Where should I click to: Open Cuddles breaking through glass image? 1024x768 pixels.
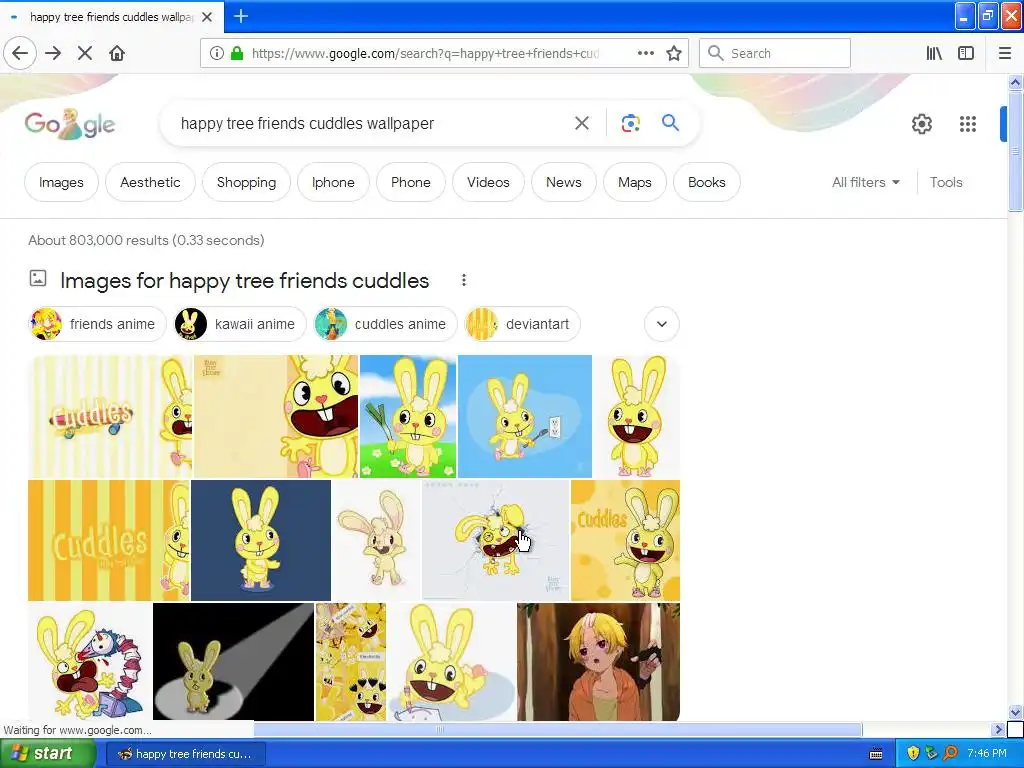[x=496, y=540]
